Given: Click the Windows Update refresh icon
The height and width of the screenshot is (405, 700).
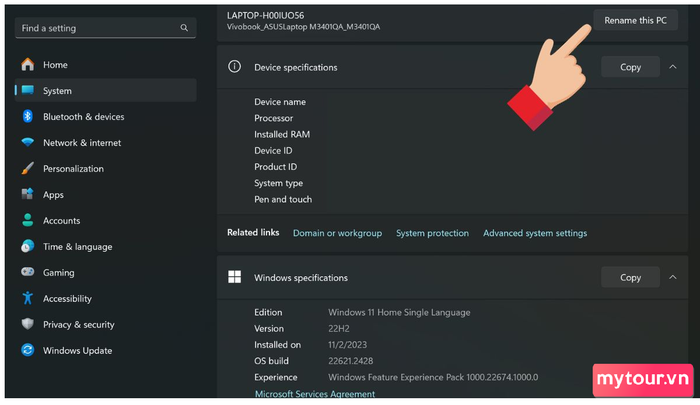Looking at the screenshot, I should 28,350.
